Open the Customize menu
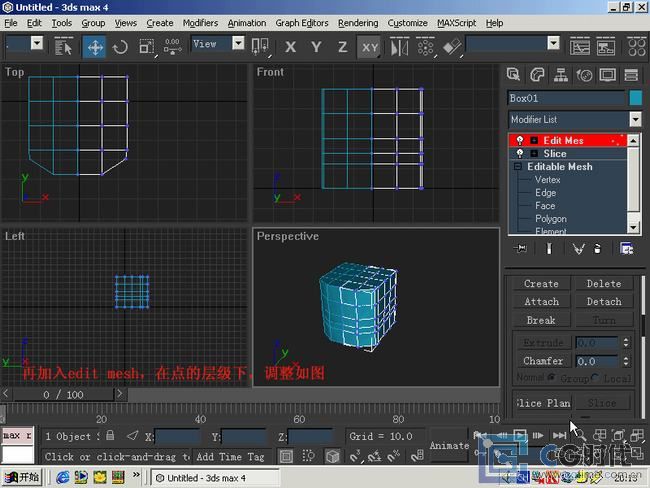The image size is (650, 488). point(407,23)
